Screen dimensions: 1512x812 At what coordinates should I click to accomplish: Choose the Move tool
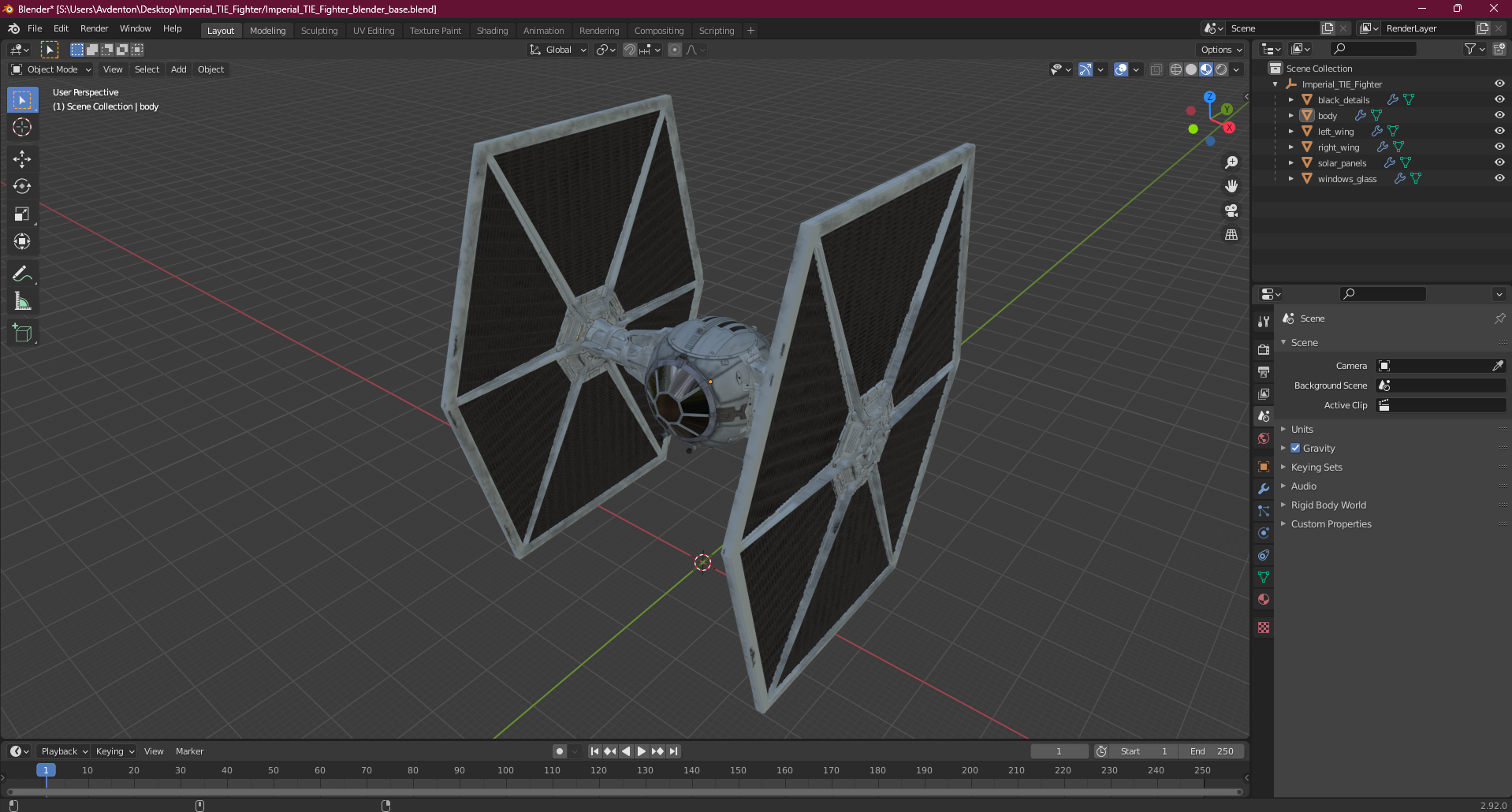click(x=22, y=159)
